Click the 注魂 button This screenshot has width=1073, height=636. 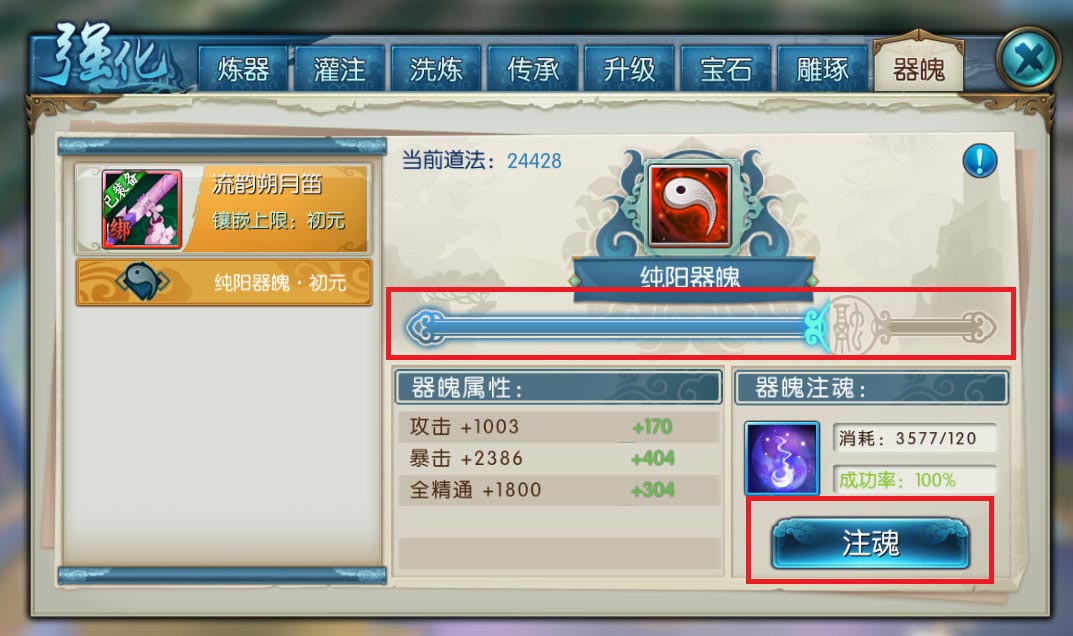(x=870, y=543)
